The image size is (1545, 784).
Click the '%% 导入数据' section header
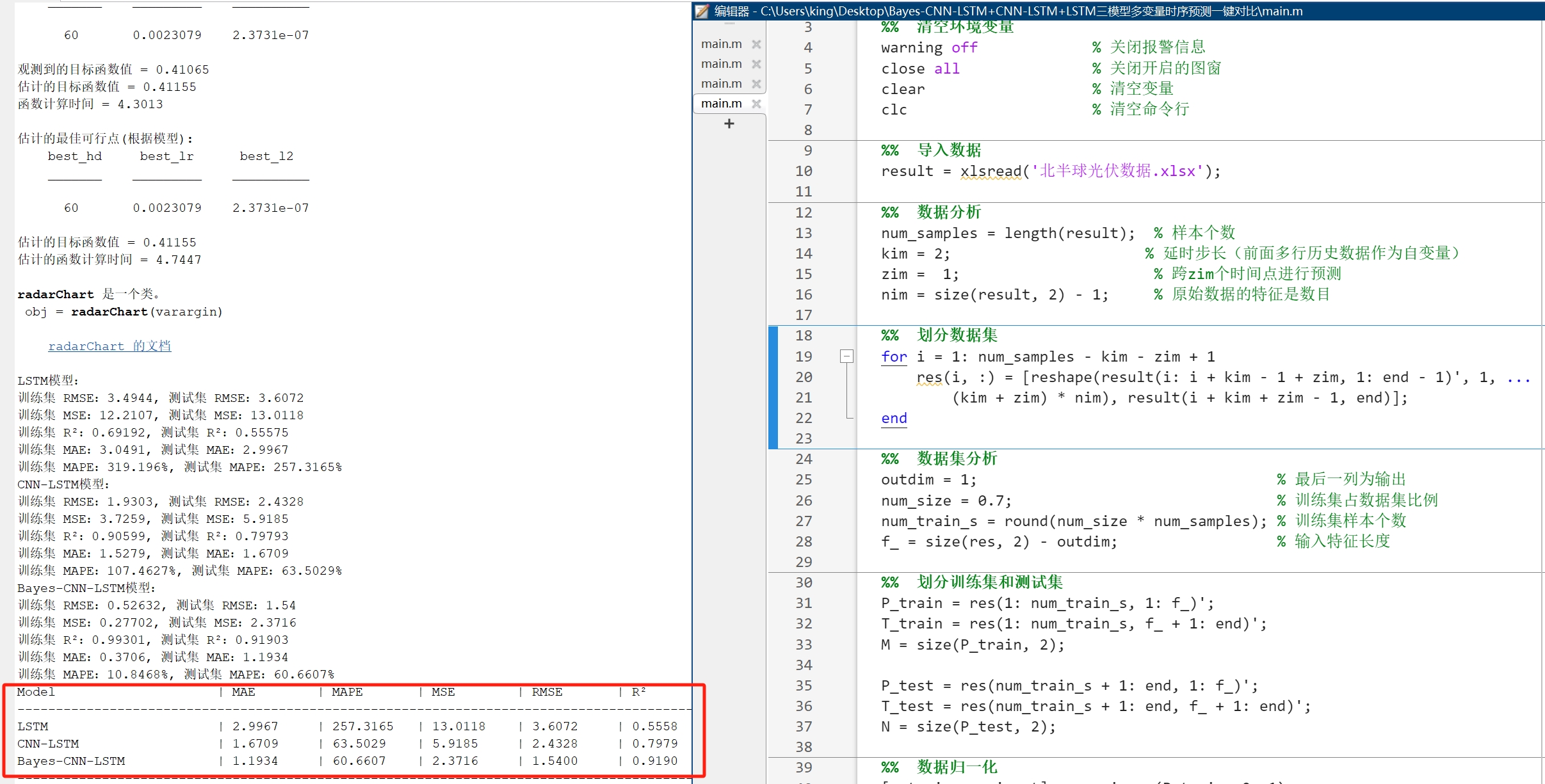[931, 150]
